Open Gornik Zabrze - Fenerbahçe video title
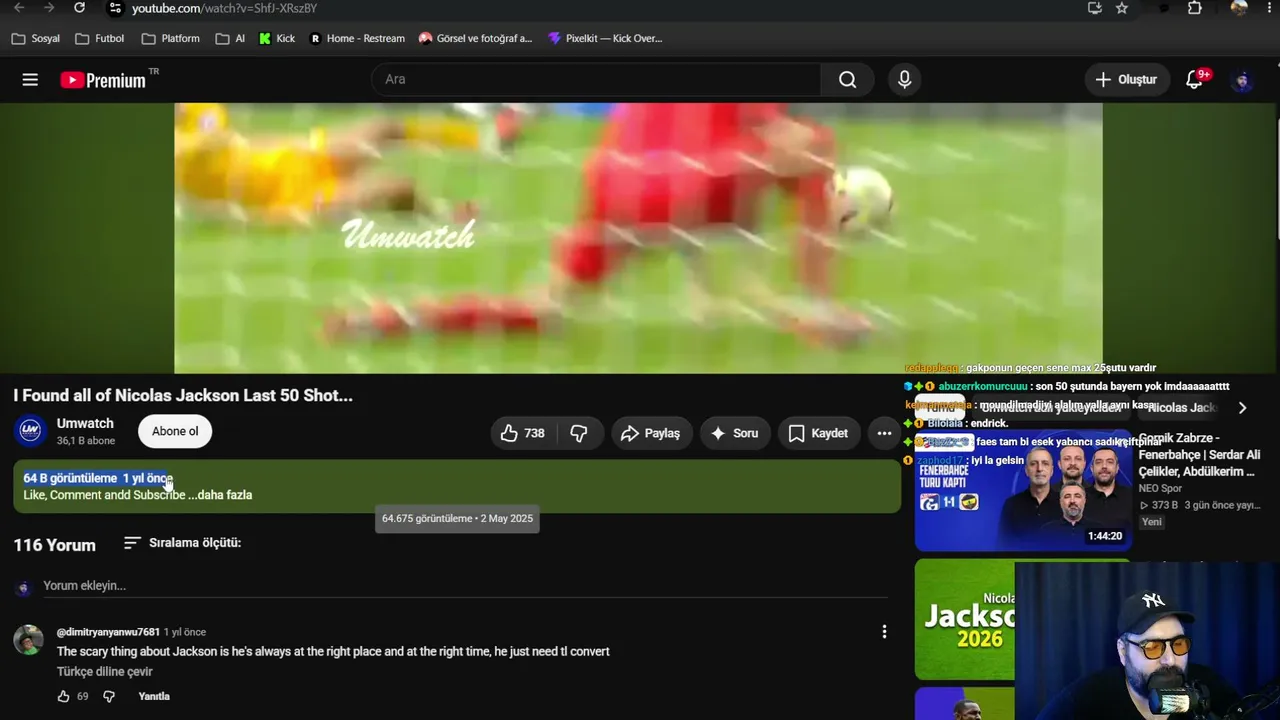Screen dimensions: 1280x720 (1199, 455)
